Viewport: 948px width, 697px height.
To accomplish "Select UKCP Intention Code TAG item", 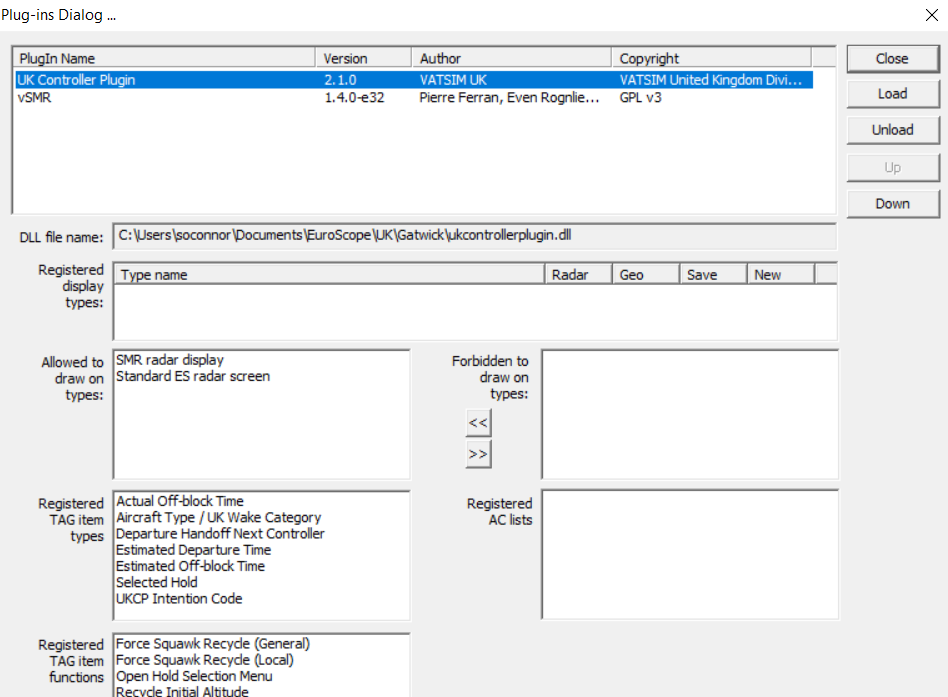I will (x=179, y=599).
